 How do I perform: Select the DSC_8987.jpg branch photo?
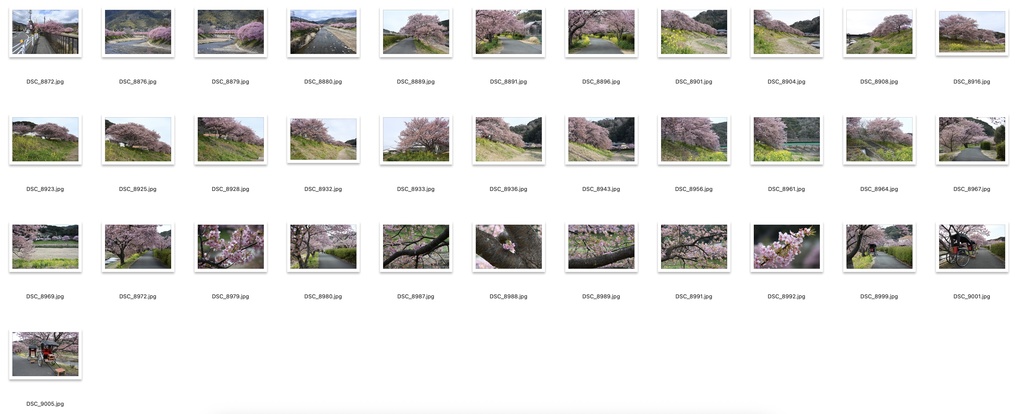[x=416, y=247]
